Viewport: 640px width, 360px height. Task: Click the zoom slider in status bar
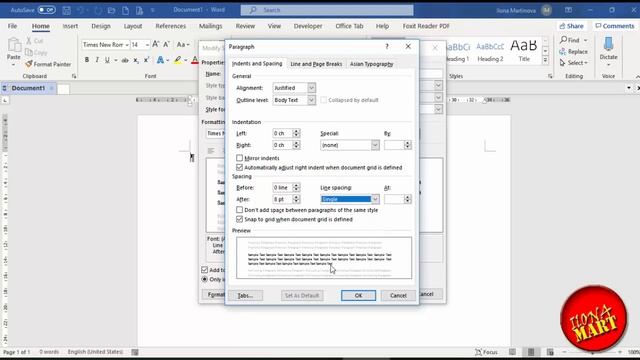pos(592,352)
